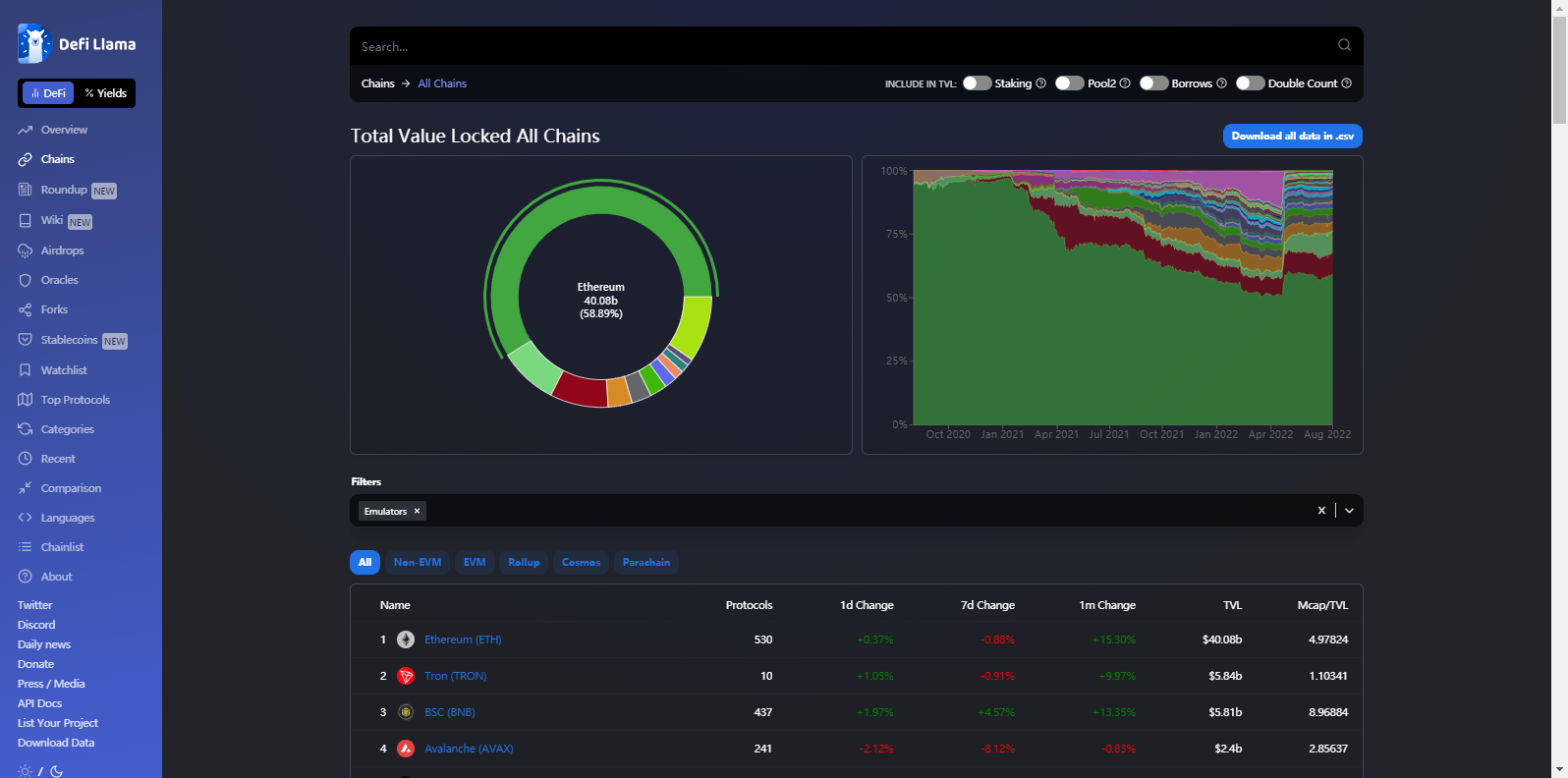This screenshot has height=778, width=1568.
Task: Enable the Staking toggle
Action: (x=977, y=83)
